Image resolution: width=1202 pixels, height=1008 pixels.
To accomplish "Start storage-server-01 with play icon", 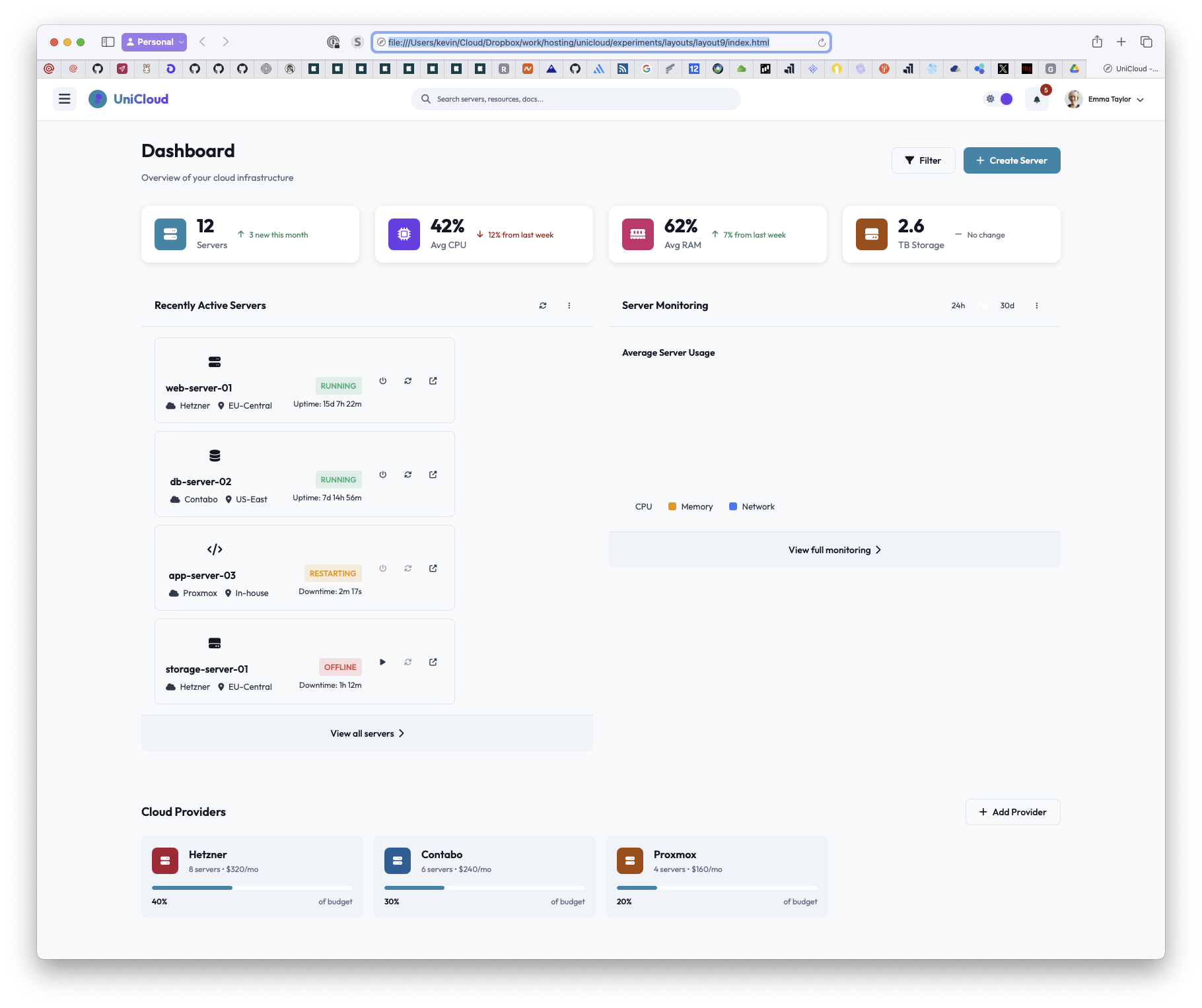I will tap(383, 662).
